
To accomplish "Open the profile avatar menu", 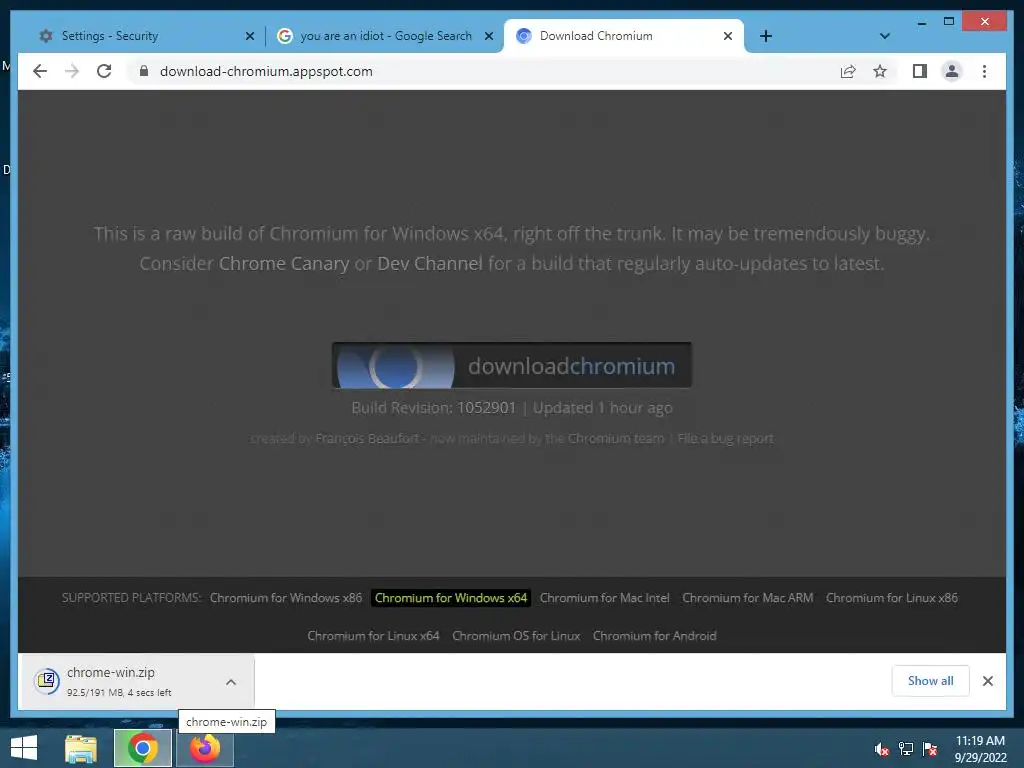I will [x=952, y=71].
